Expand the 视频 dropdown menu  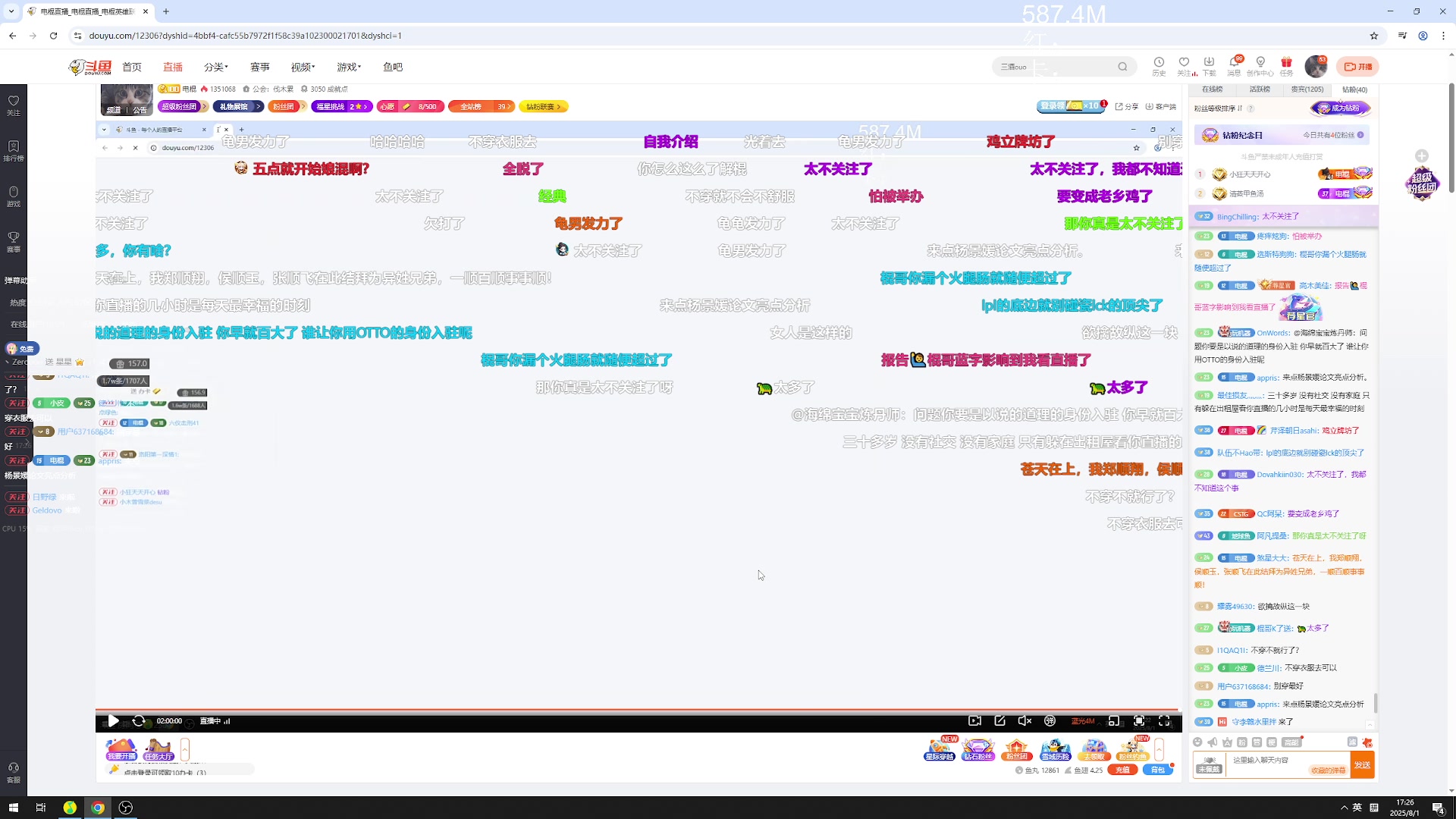pyautogui.click(x=303, y=67)
